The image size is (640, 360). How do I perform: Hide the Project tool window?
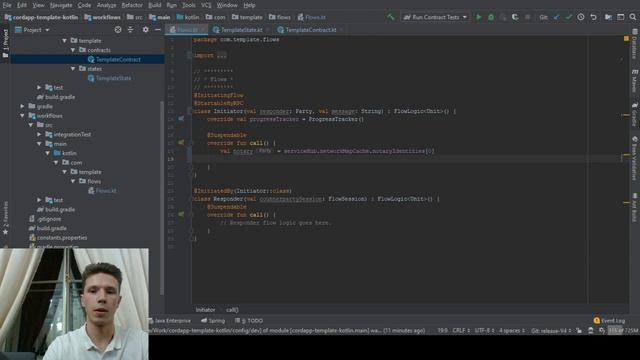158,30
